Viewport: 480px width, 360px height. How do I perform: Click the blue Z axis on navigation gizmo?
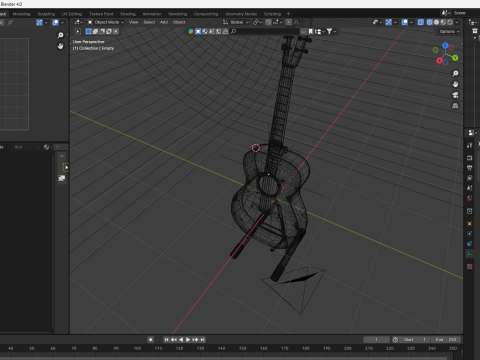(445, 45)
